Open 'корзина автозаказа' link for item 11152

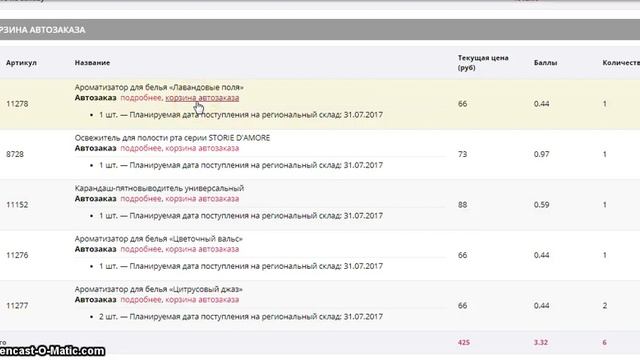point(202,199)
